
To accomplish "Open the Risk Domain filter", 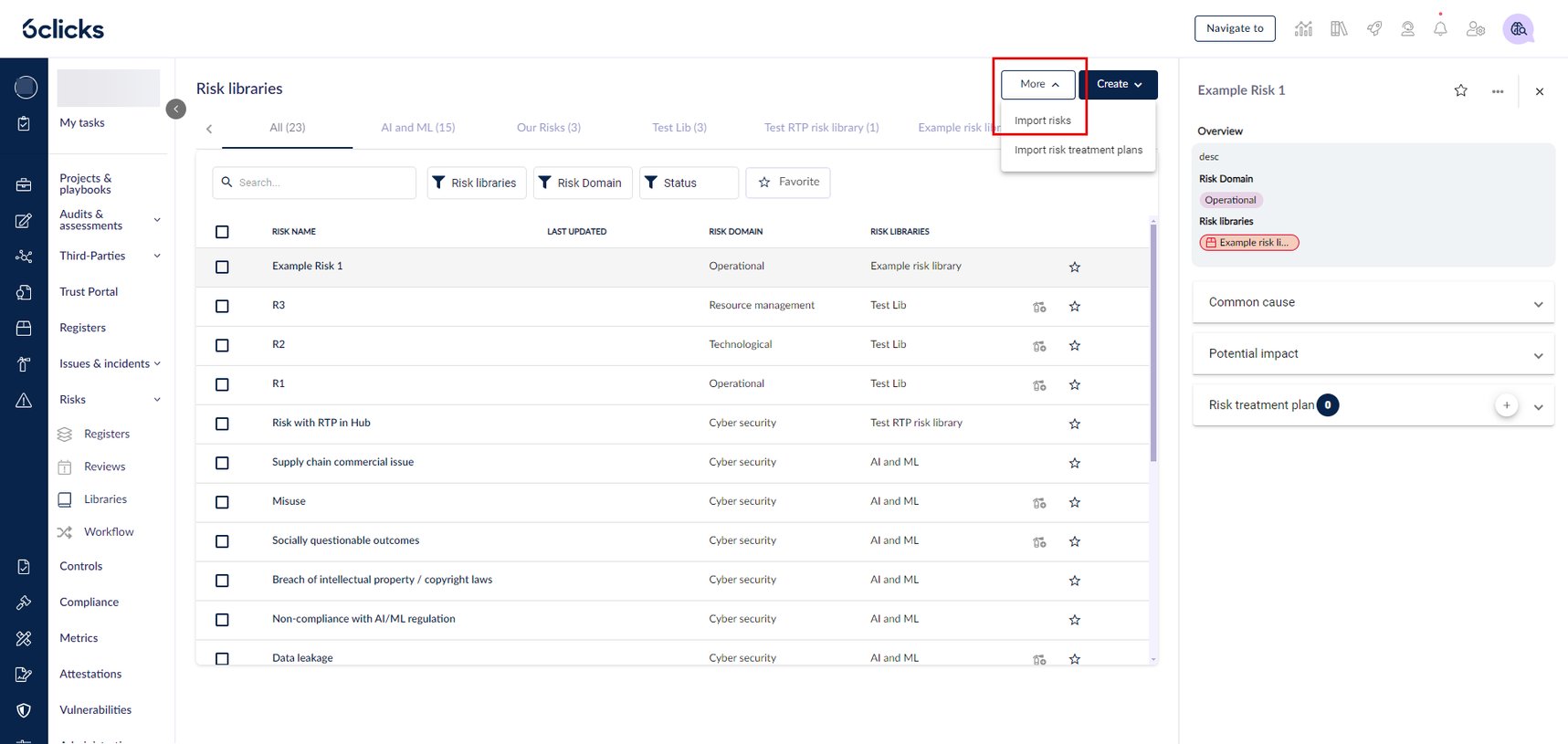I will [581, 183].
